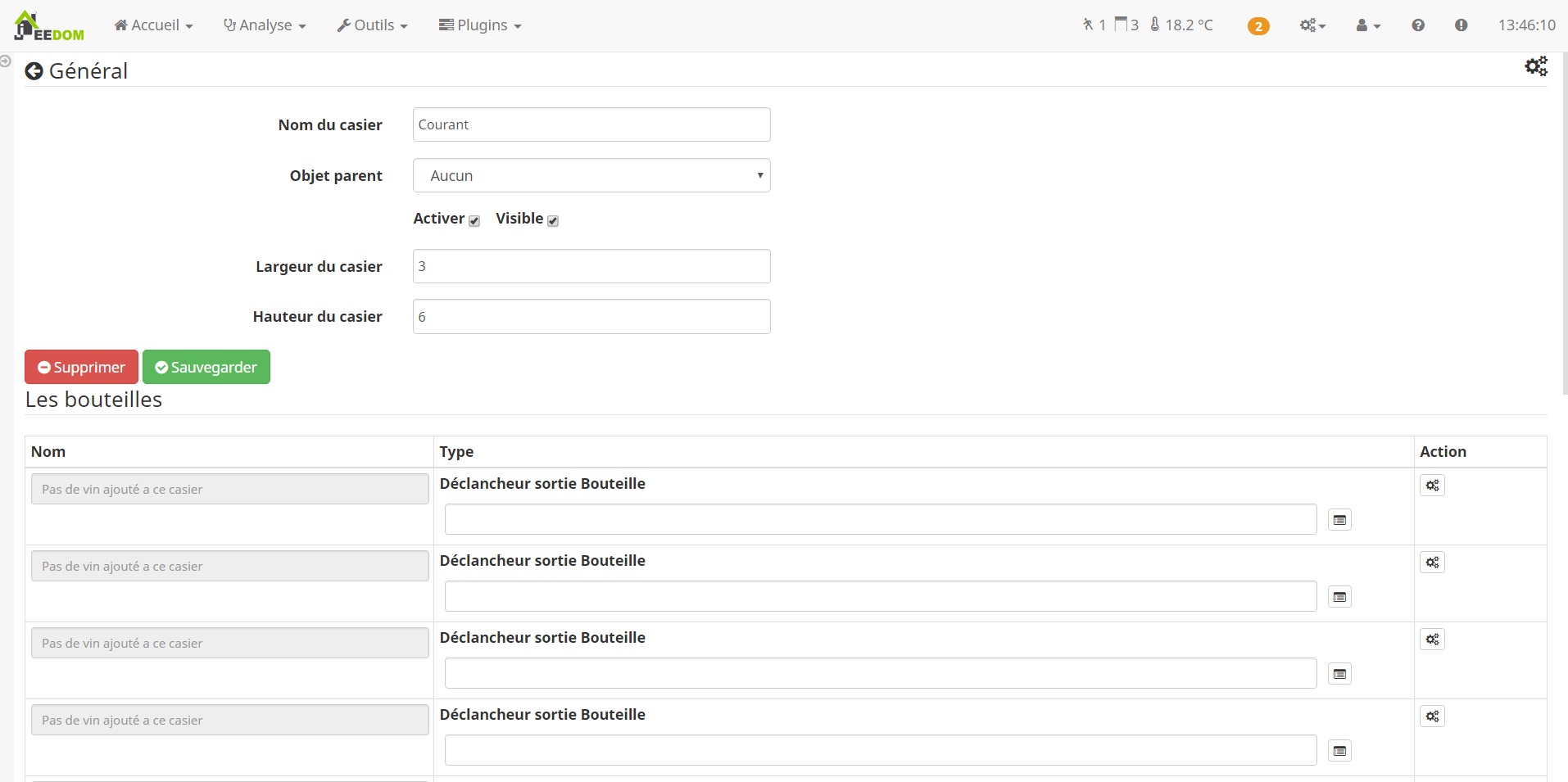This screenshot has height=782, width=1568.
Task: Open the user account dropdown
Action: [x=1368, y=25]
